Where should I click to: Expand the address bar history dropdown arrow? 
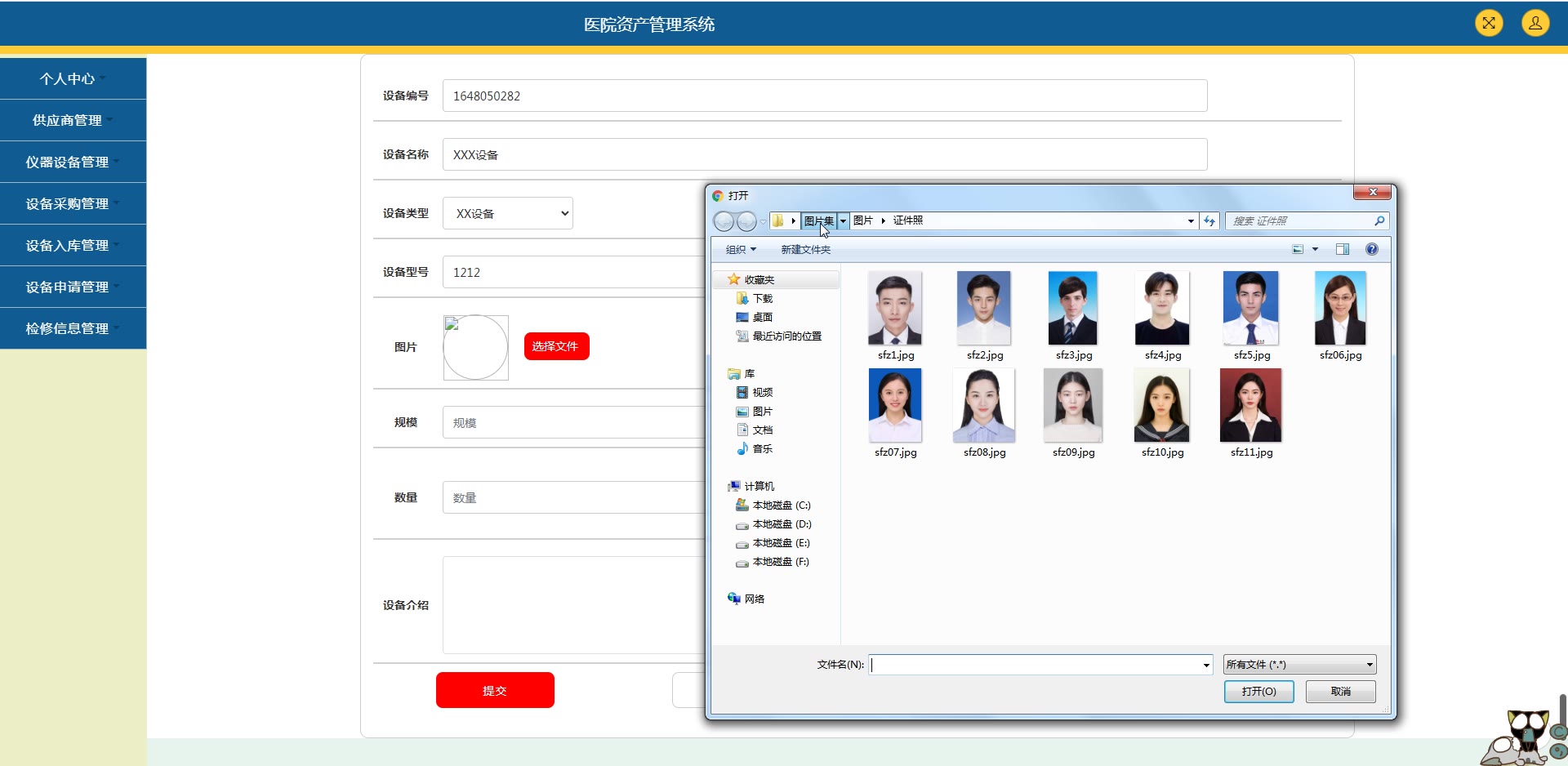[1191, 220]
